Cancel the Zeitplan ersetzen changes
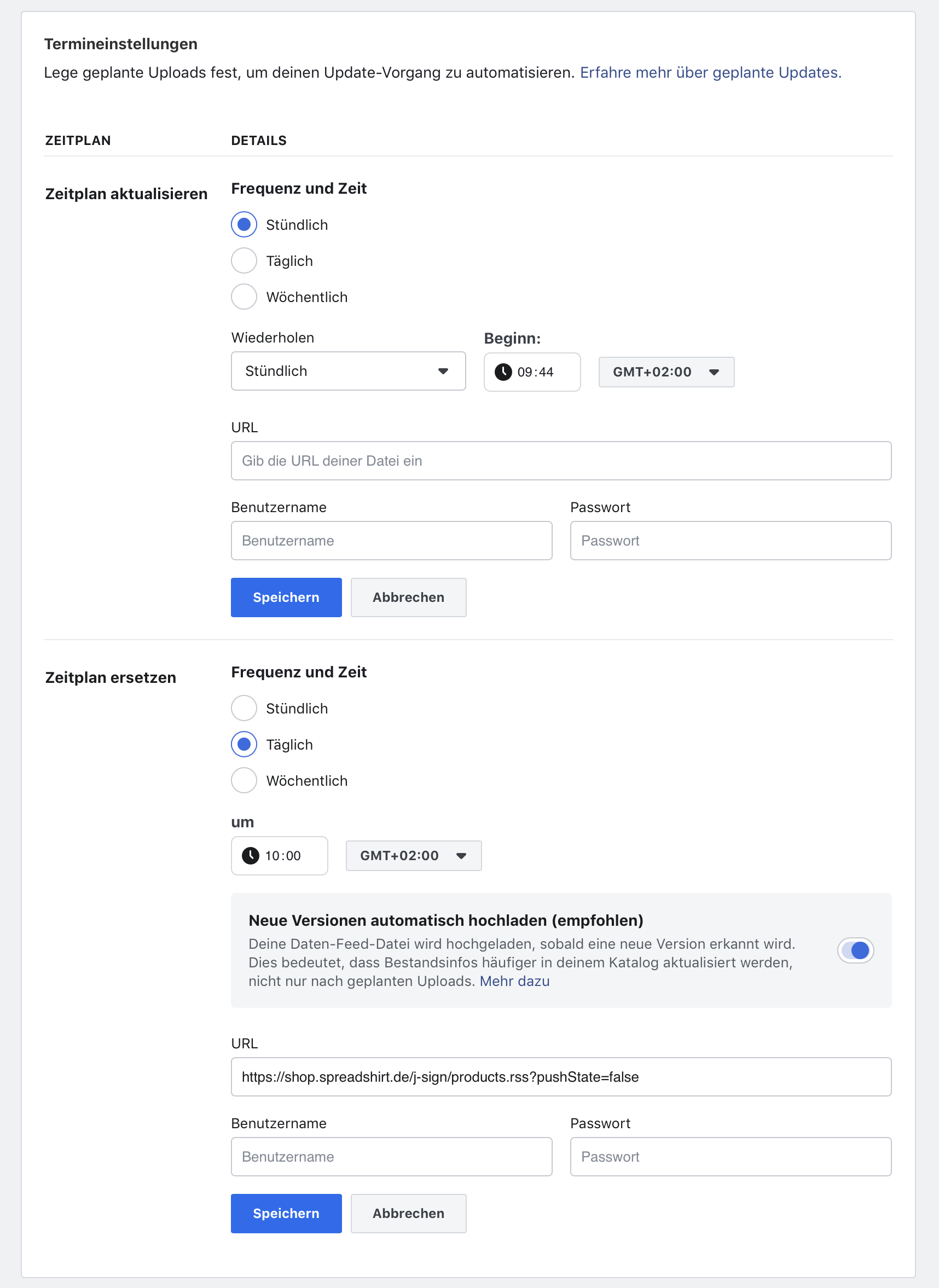This screenshot has width=939, height=1288. (408, 1214)
